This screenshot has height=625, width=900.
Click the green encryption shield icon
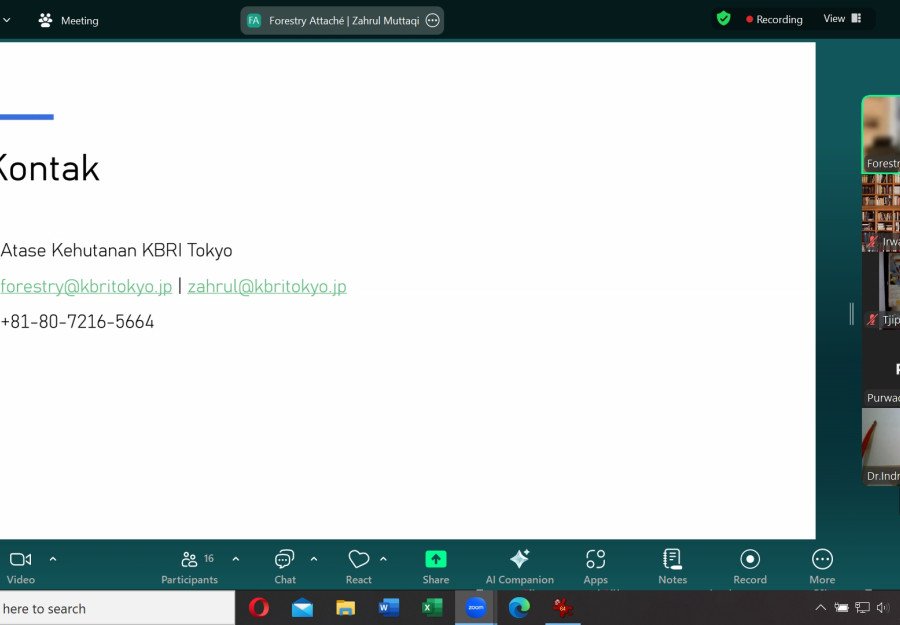723,19
